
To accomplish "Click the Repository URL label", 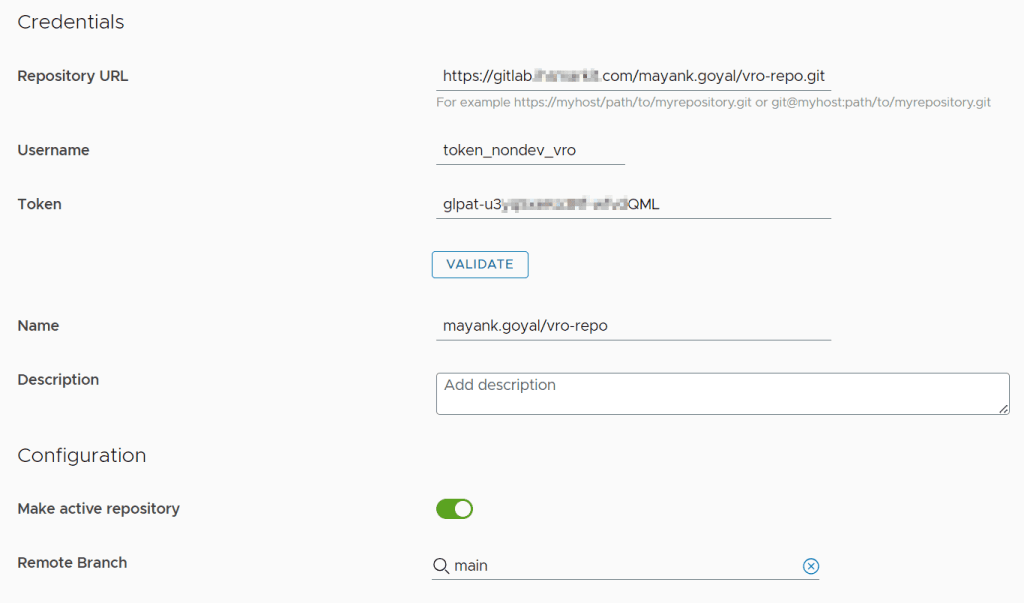I will tap(73, 76).
